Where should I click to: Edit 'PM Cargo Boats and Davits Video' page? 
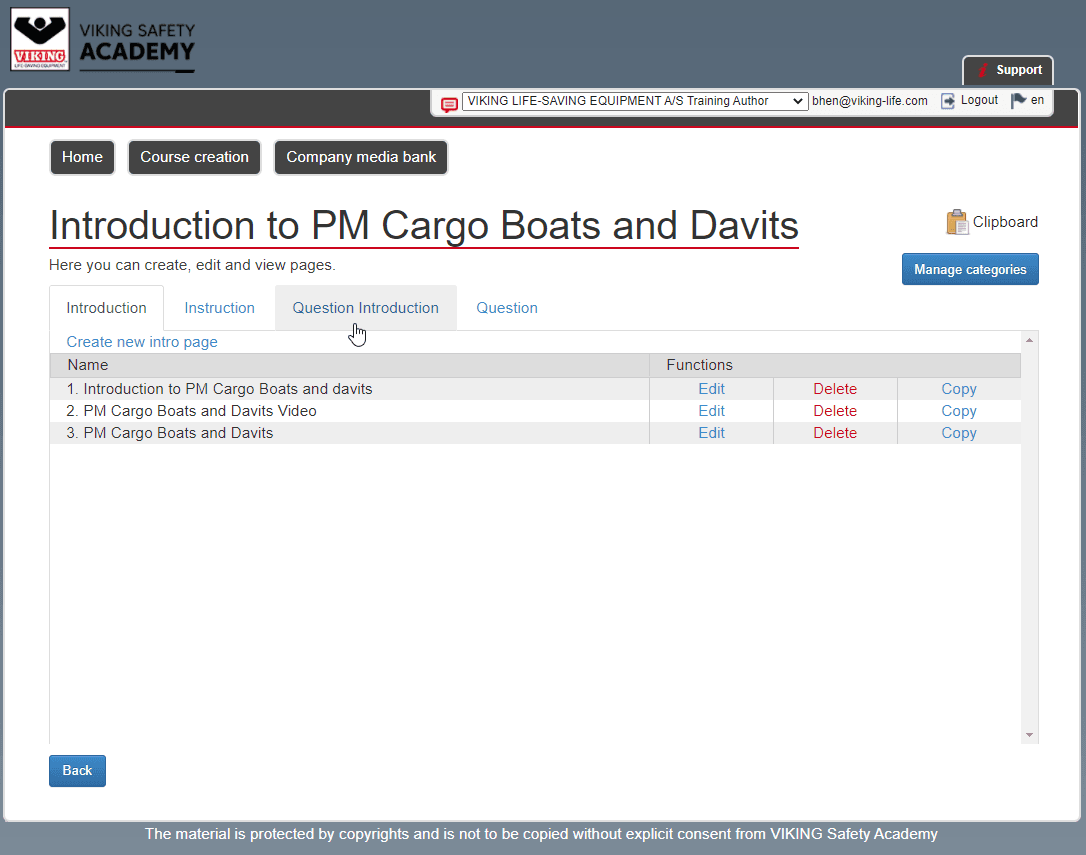pos(711,411)
